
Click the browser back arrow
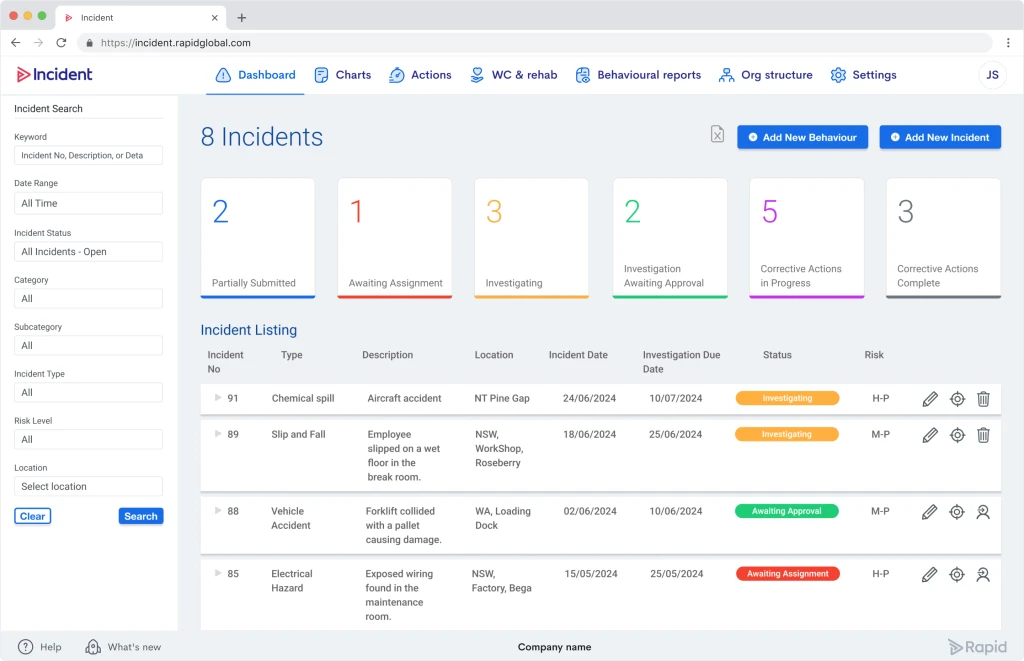(16, 42)
